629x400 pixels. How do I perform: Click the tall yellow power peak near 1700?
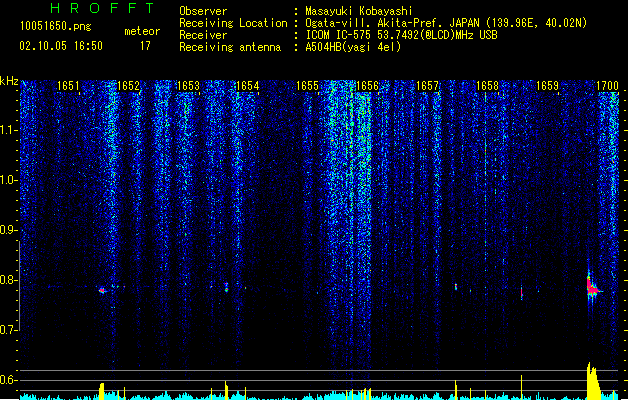coord(593,381)
